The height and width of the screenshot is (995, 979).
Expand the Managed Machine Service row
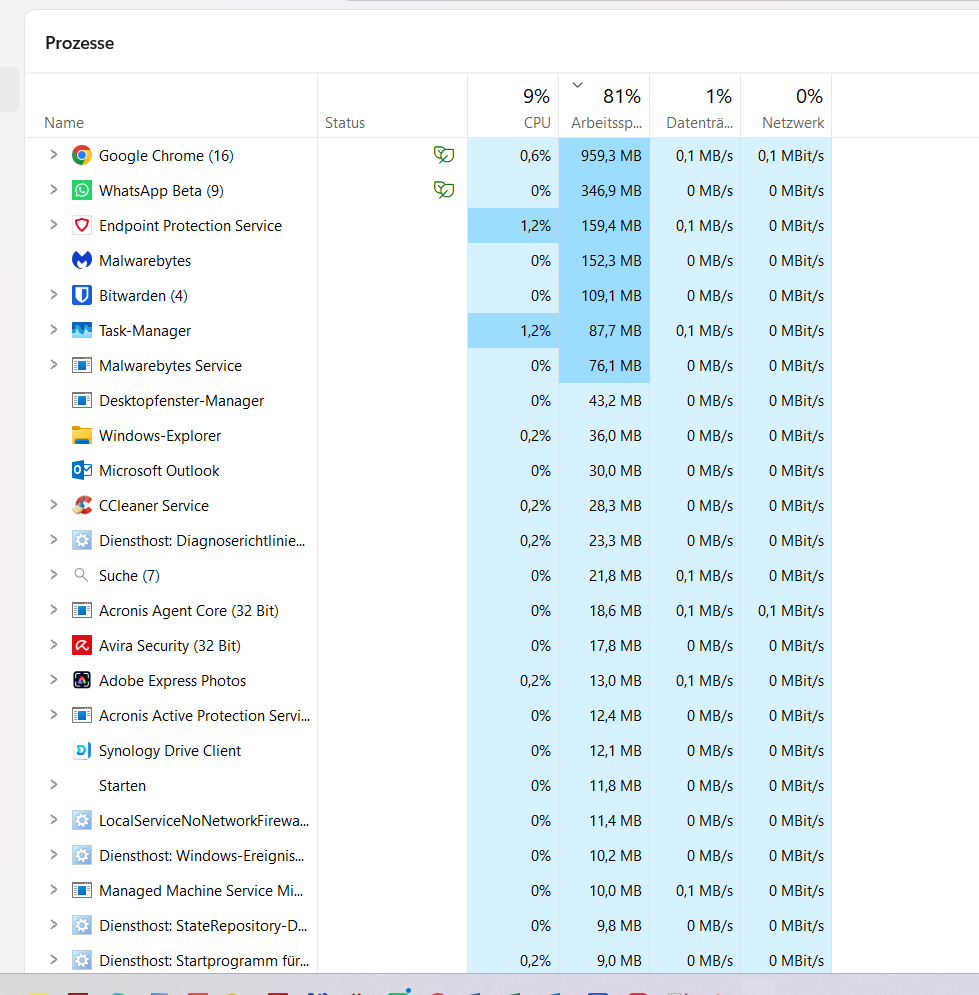54,889
